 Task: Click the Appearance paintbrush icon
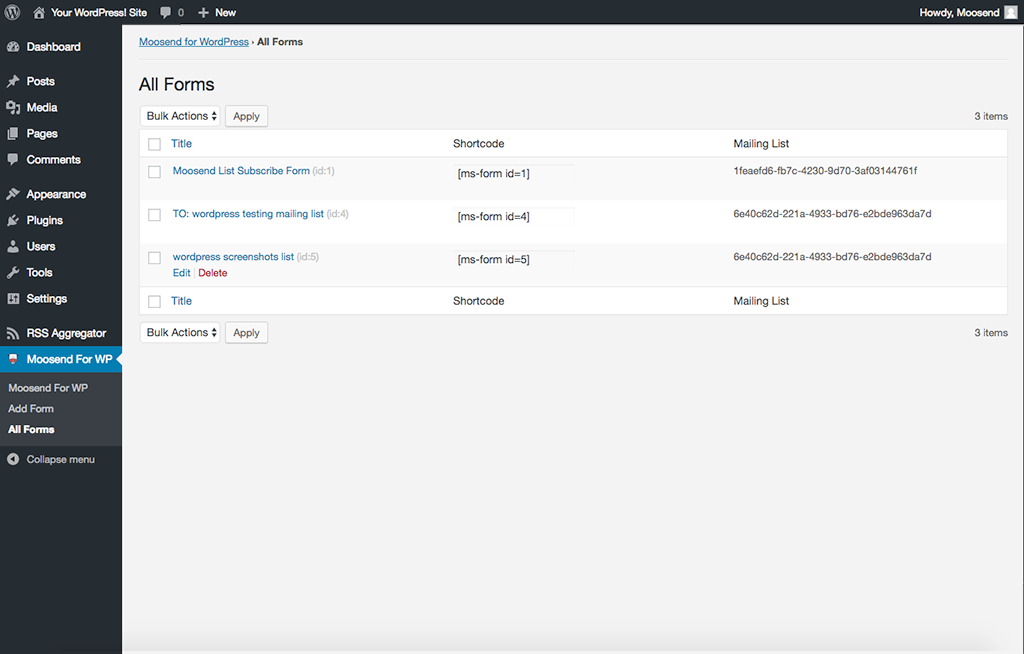click(13, 194)
